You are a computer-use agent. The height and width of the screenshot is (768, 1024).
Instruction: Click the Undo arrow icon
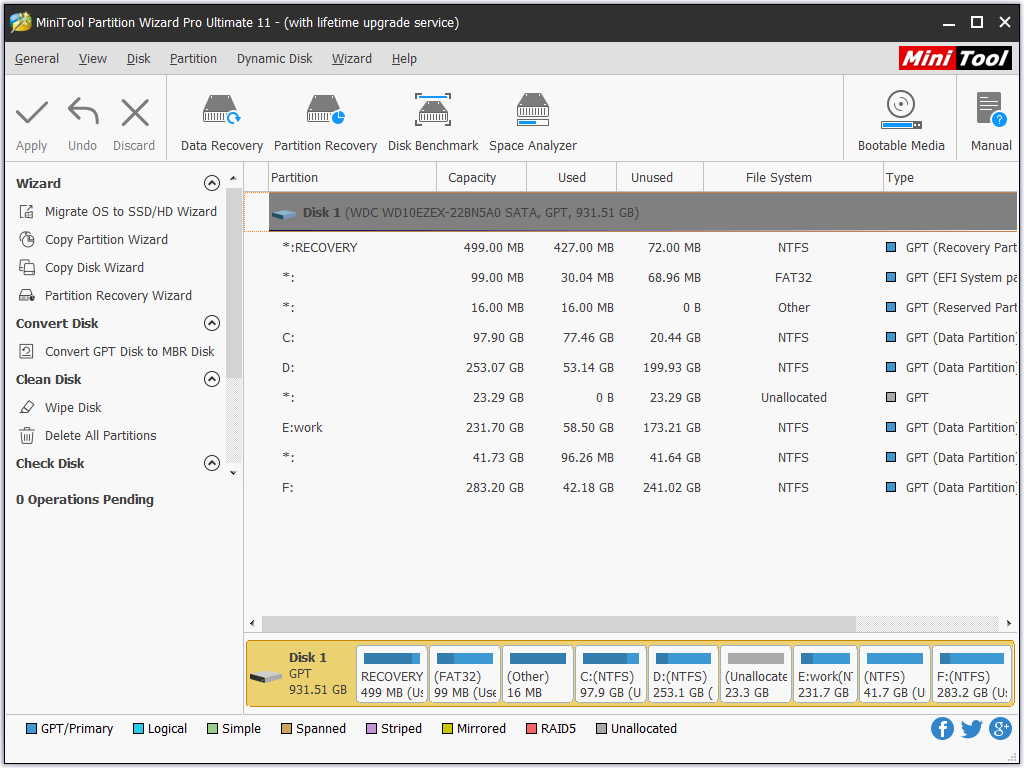[83, 111]
